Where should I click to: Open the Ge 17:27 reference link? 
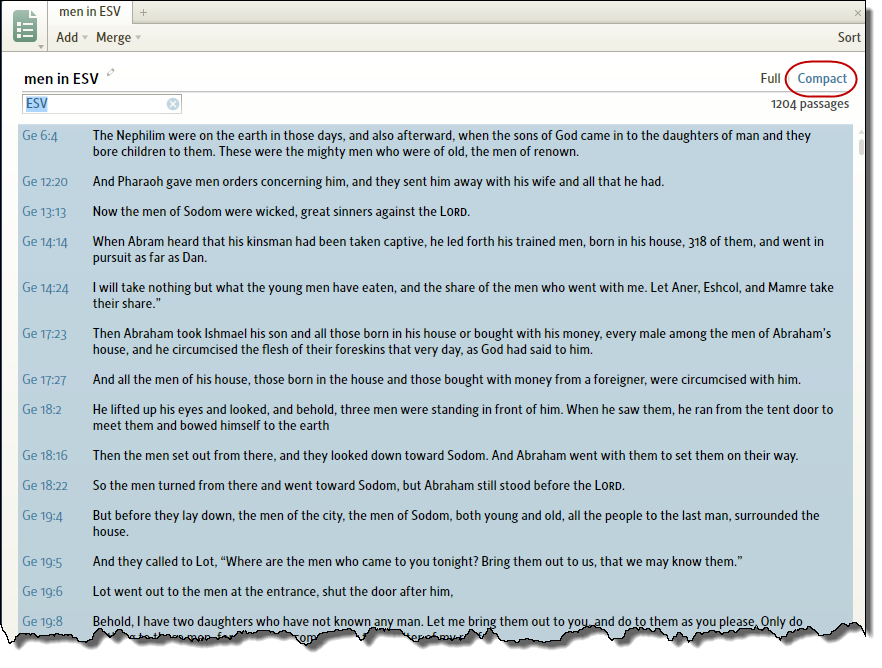[44, 380]
